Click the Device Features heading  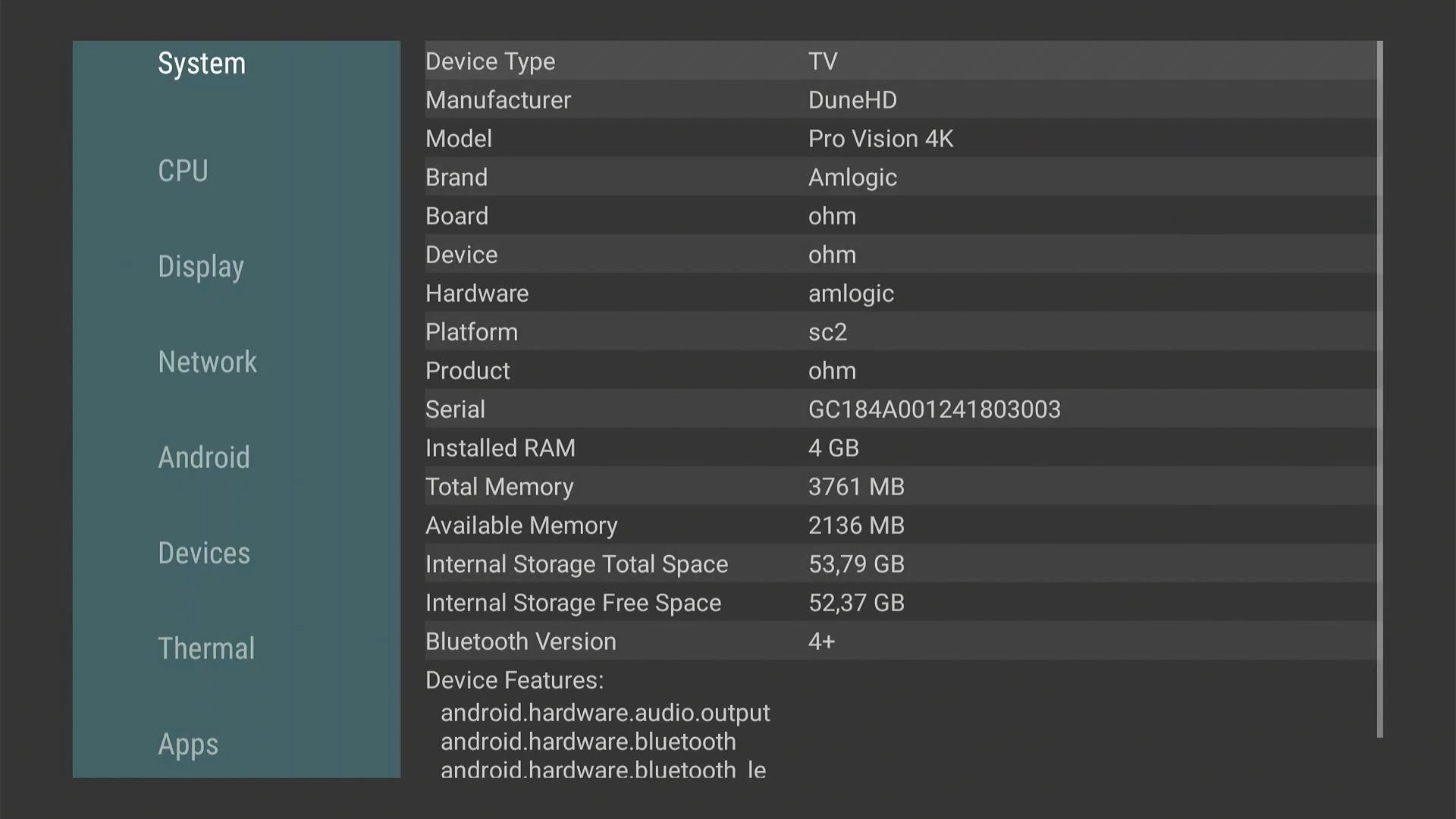pyautogui.click(x=514, y=680)
